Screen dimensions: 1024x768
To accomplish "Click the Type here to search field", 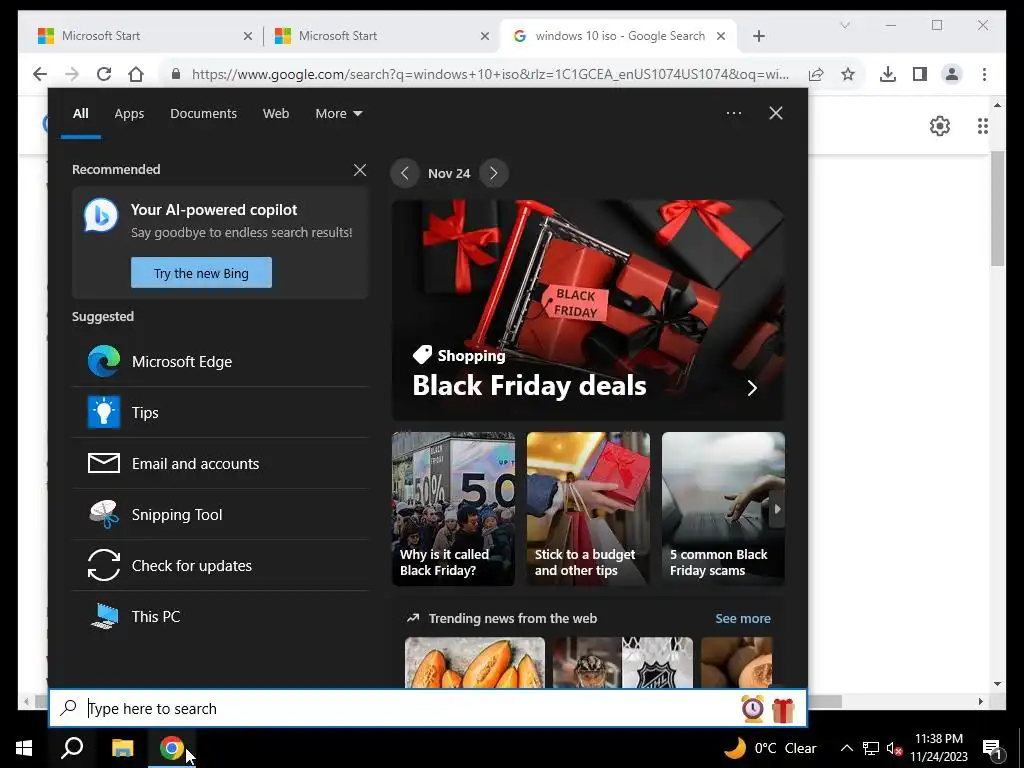I will (x=411, y=708).
